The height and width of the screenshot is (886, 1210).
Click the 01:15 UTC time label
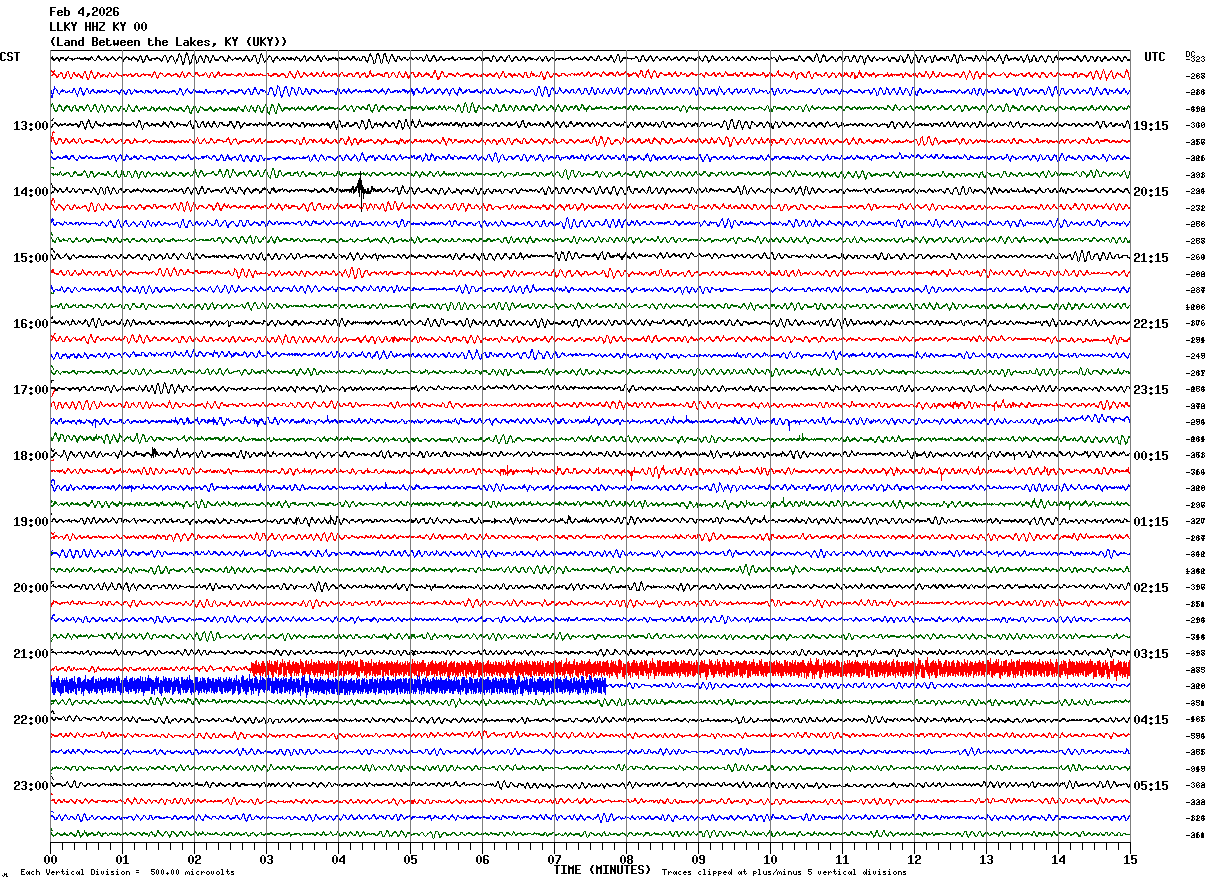(1151, 522)
